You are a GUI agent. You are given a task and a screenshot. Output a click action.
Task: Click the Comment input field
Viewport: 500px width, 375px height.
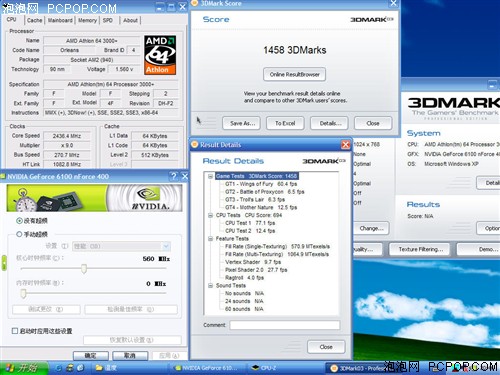[285, 325]
